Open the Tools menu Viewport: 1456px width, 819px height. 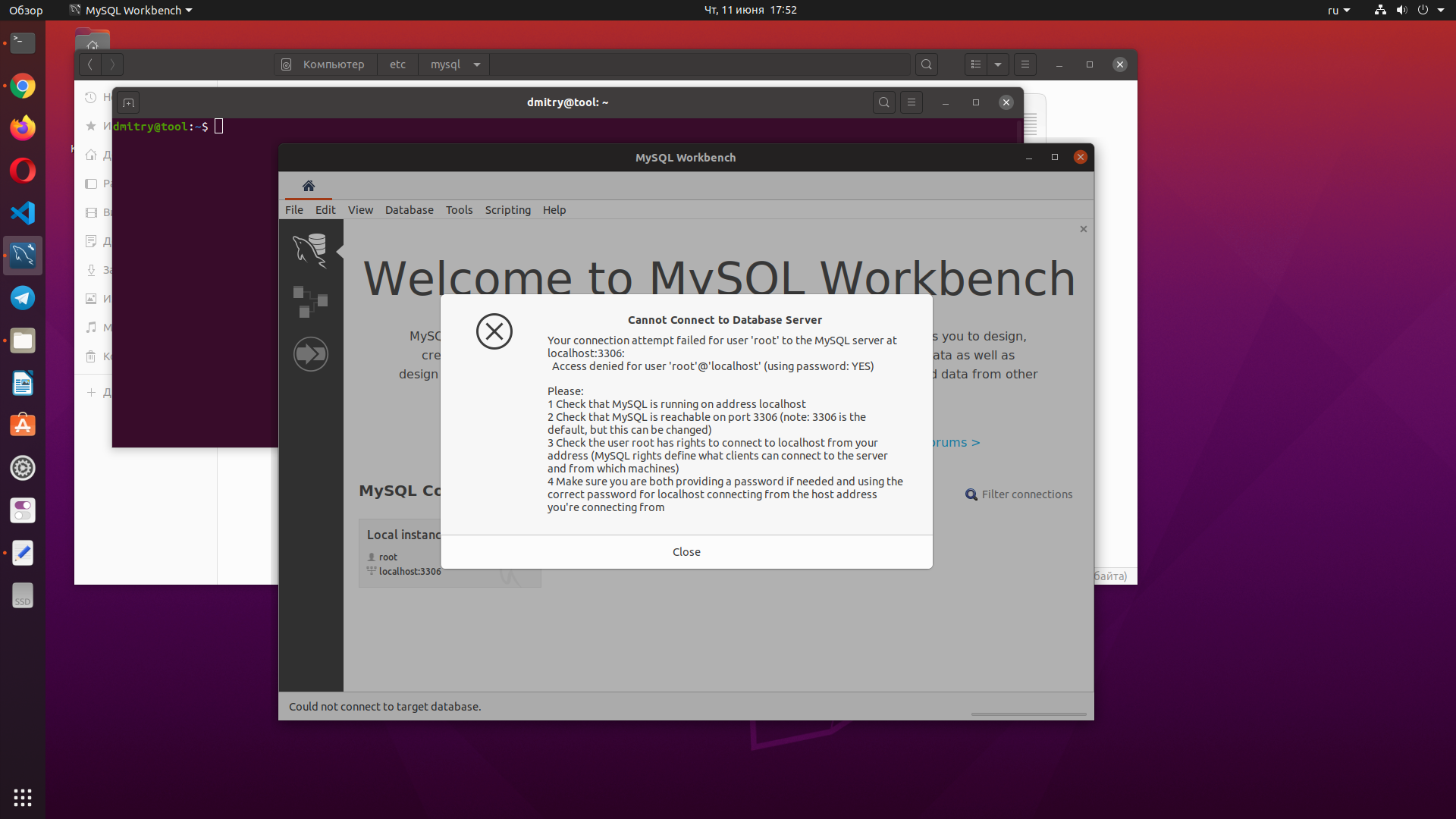point(459,210)
